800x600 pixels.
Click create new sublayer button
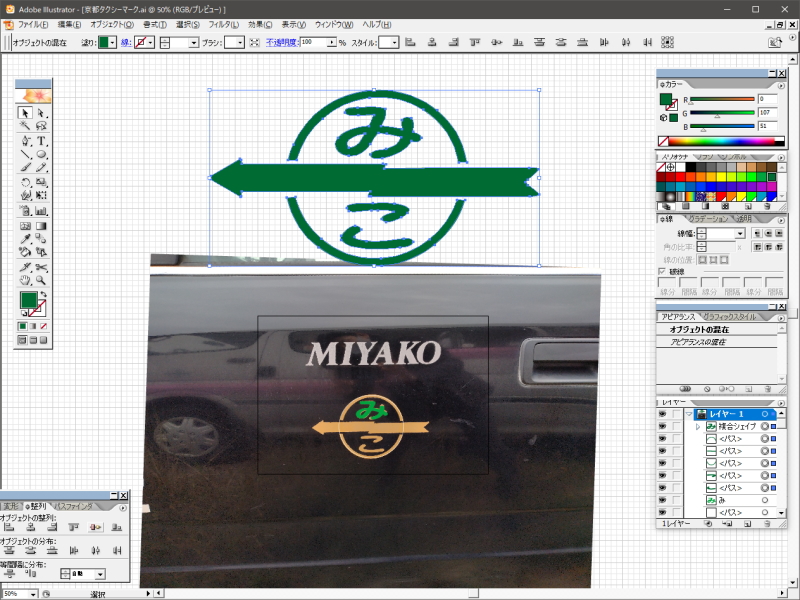728,524
